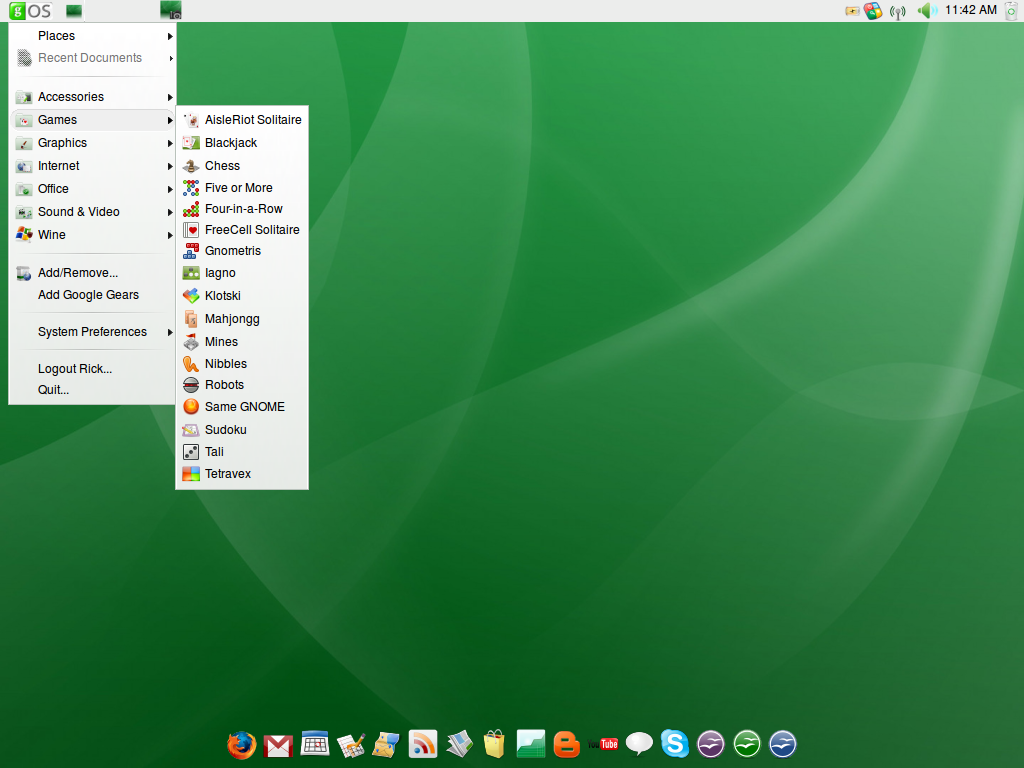Launch Four-in-a-Row
The height and width of the screenshot is (768, 1024).
click(242, 209)
